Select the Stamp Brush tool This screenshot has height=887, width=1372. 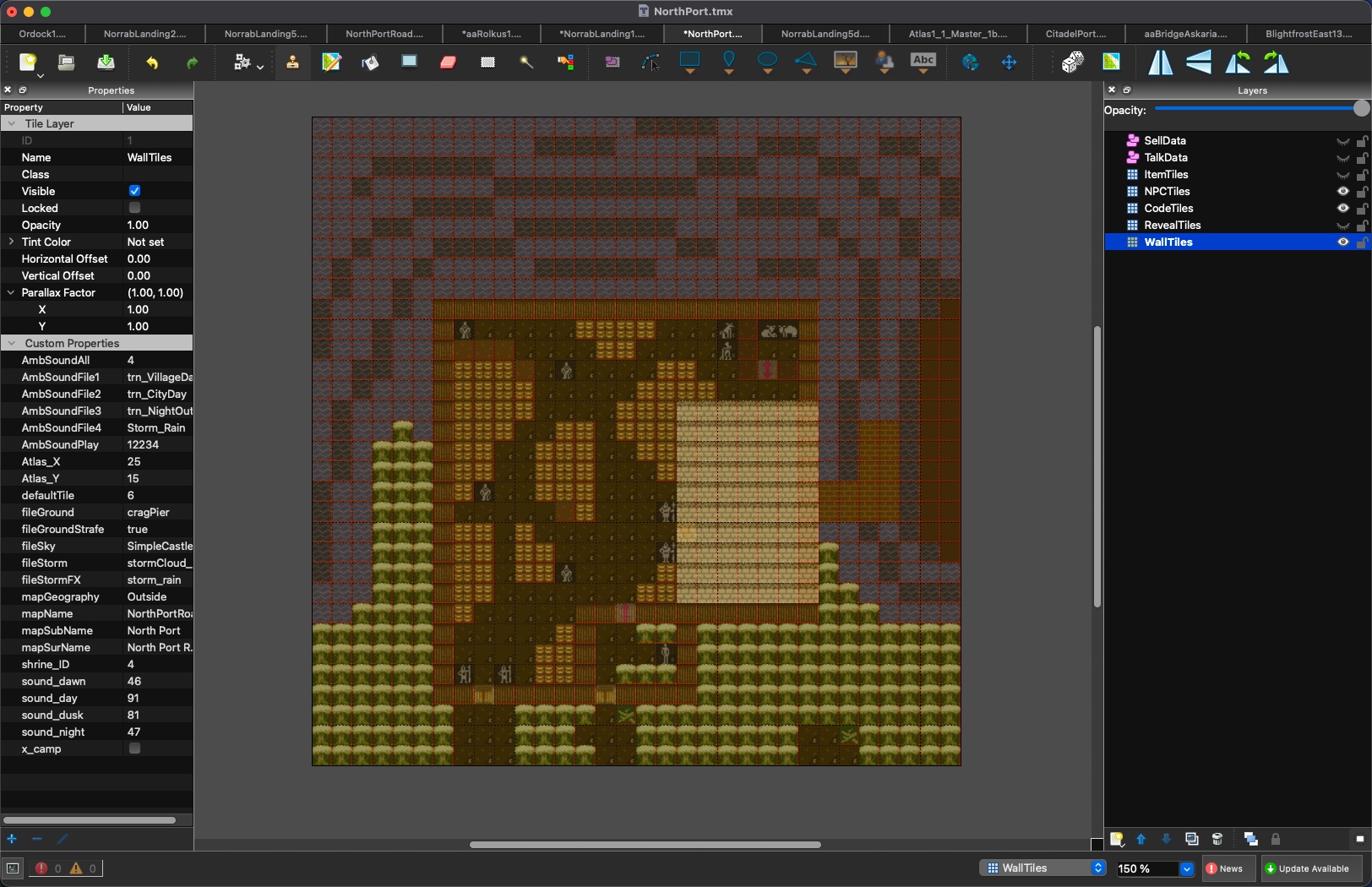(292, 62)
